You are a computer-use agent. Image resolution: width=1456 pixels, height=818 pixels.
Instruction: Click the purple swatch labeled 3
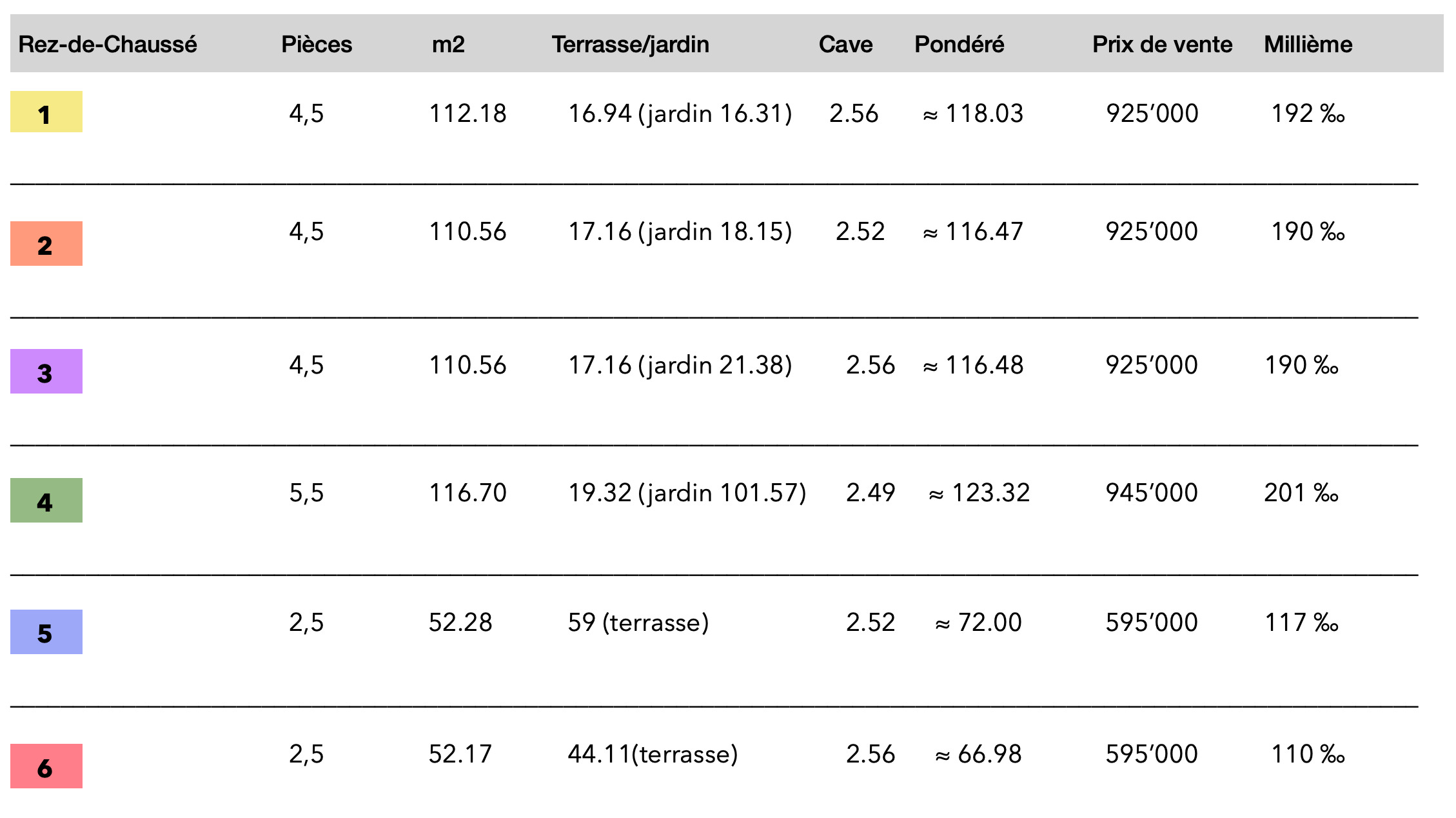(x=46, y=372)
